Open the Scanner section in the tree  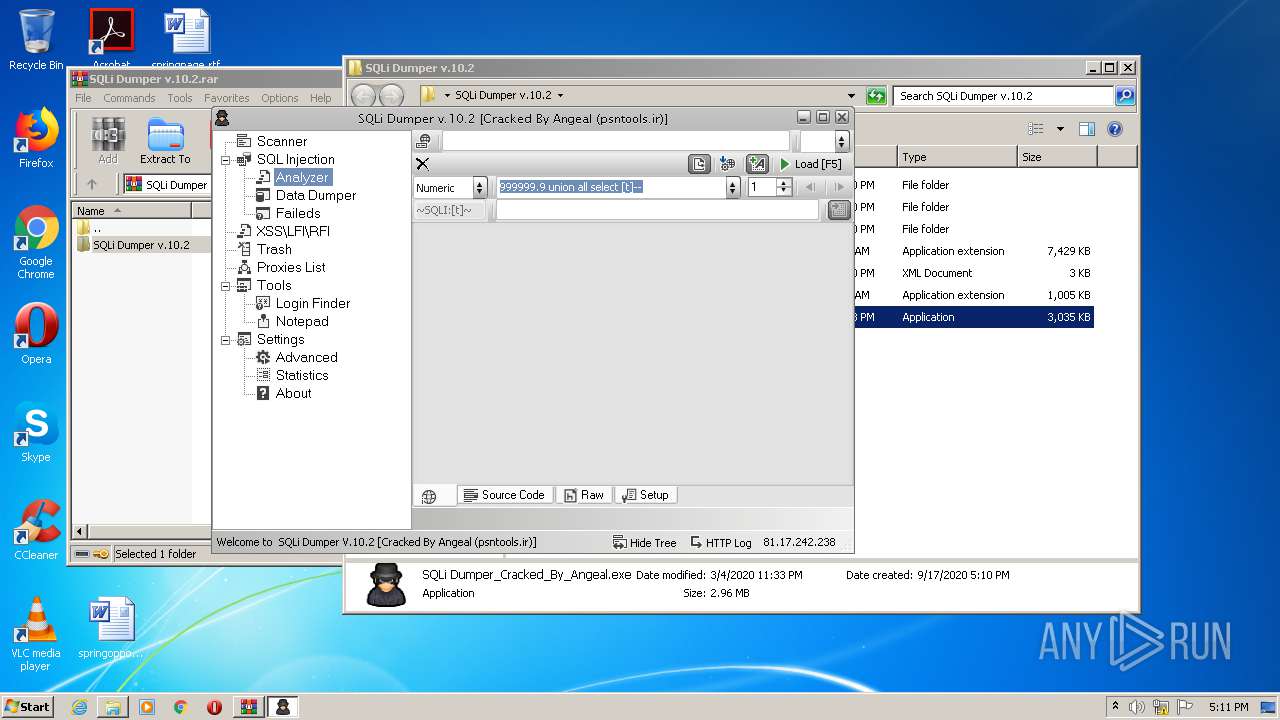pos(281,141)
